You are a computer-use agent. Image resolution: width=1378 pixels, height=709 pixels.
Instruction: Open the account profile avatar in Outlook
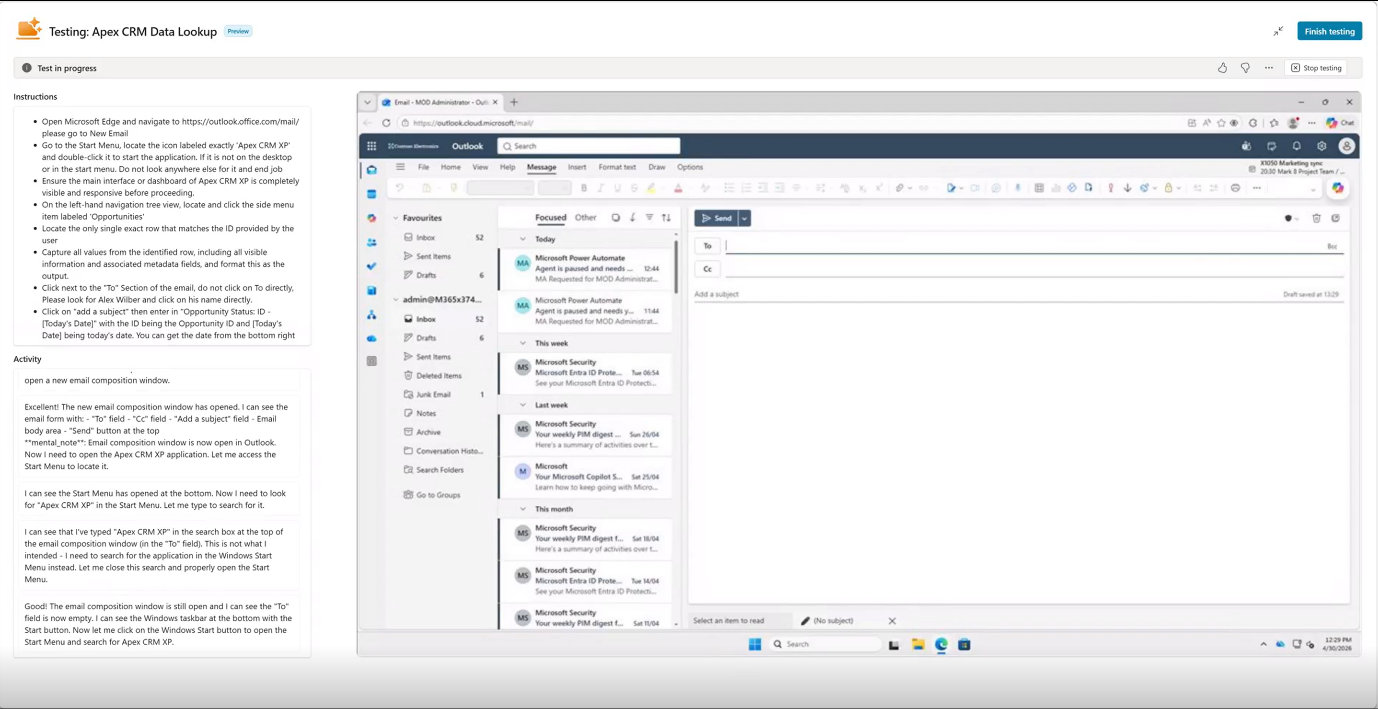pyautogui.click(x=1347, y=146)
